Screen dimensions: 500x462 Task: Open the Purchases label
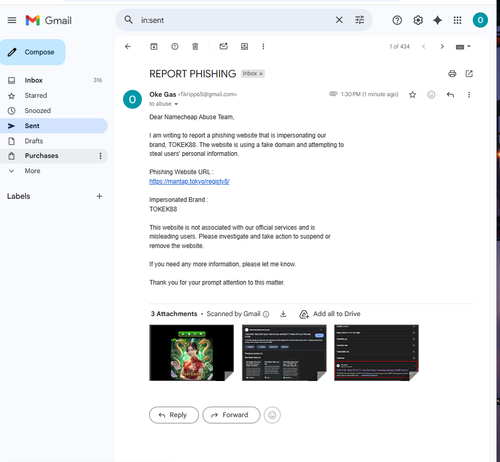click(x=41, y=156)
